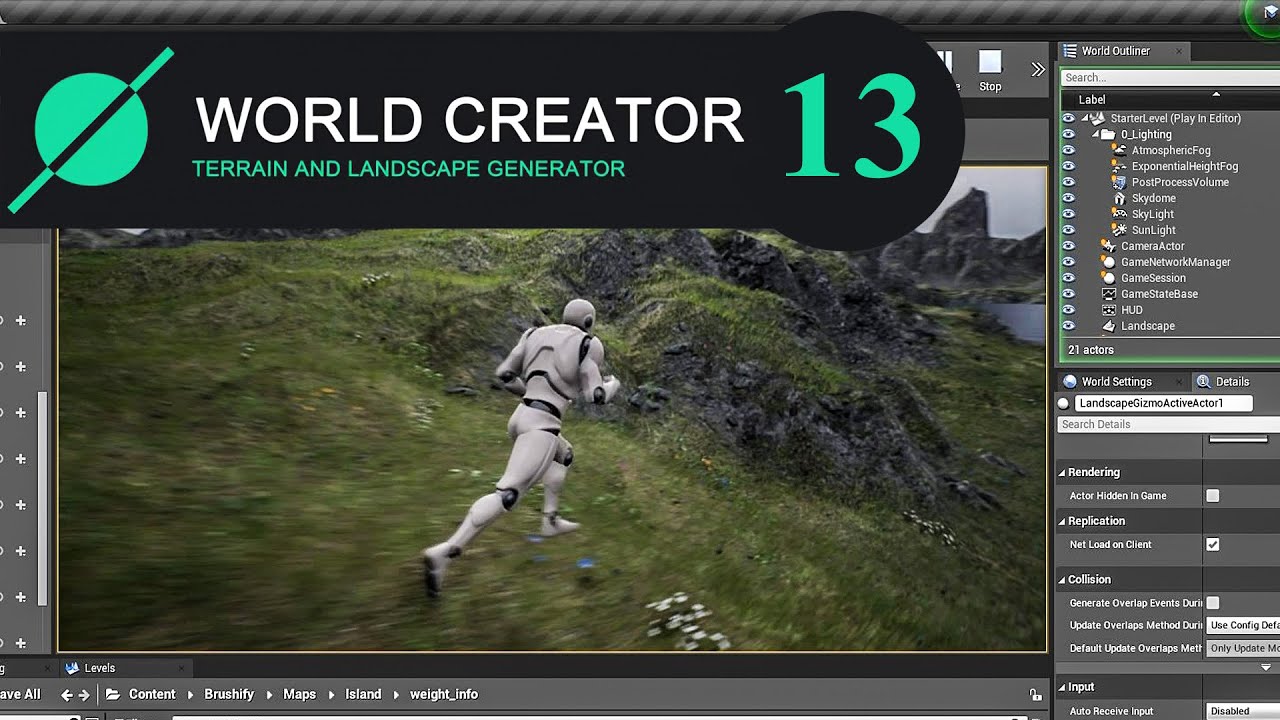Screen dimensions: 1280x720
Task: Select the AtmosphericFog actor icon
Action: pyautogui.click(x=1120, y=150)
